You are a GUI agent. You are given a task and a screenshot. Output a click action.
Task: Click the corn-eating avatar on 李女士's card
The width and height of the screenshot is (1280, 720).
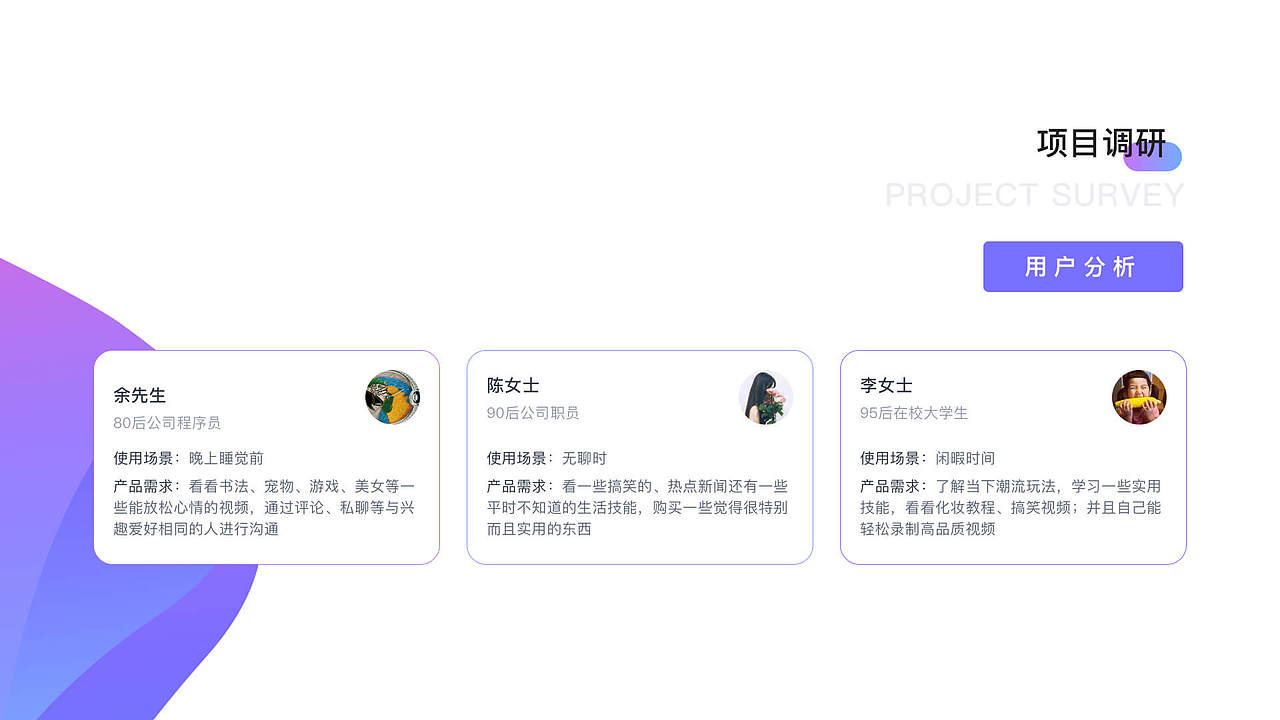click(x=1139, y=397)
